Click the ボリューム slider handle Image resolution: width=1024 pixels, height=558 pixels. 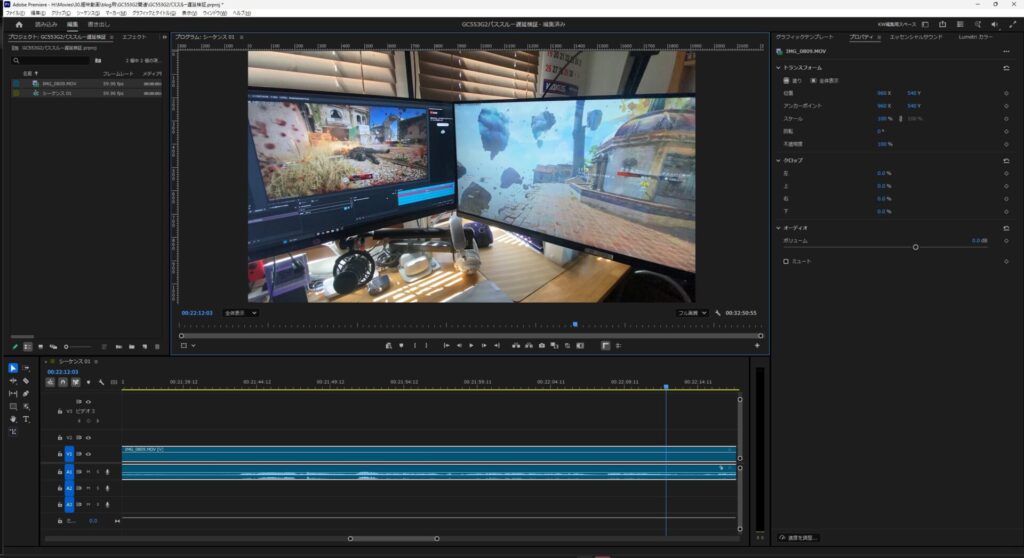click(x=915, y=247)
